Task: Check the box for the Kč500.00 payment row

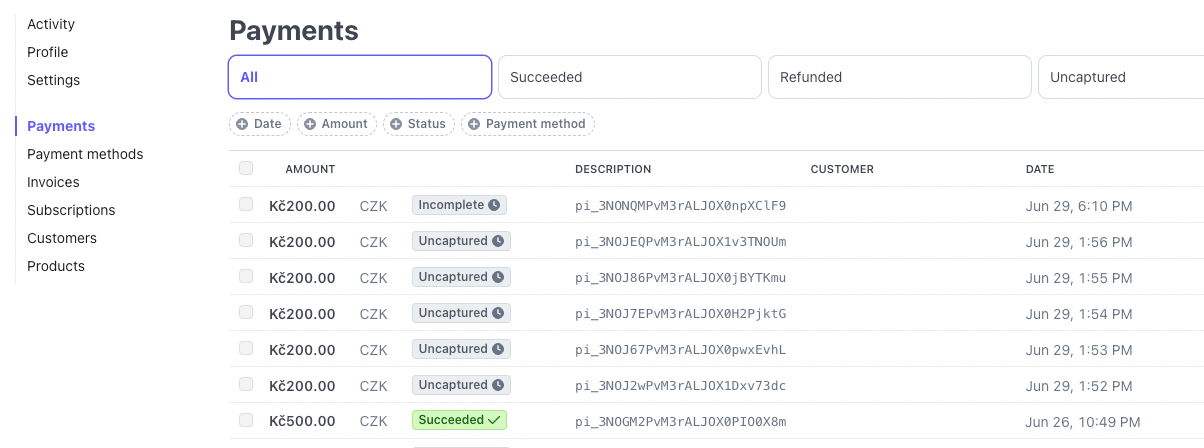Action: (246, 420)
